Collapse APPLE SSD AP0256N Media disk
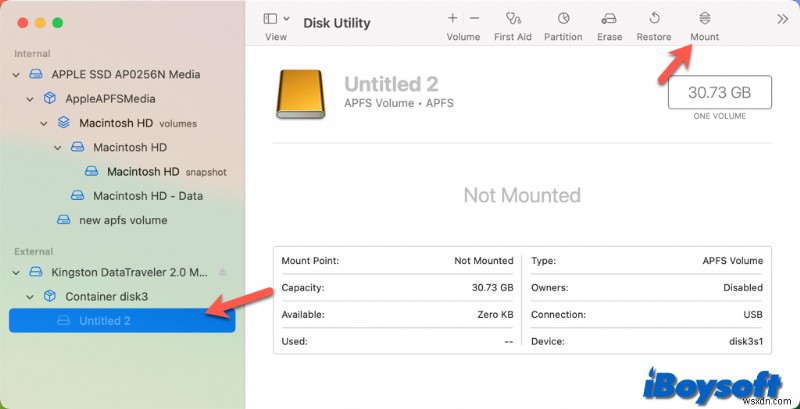 tap(16, 74)
